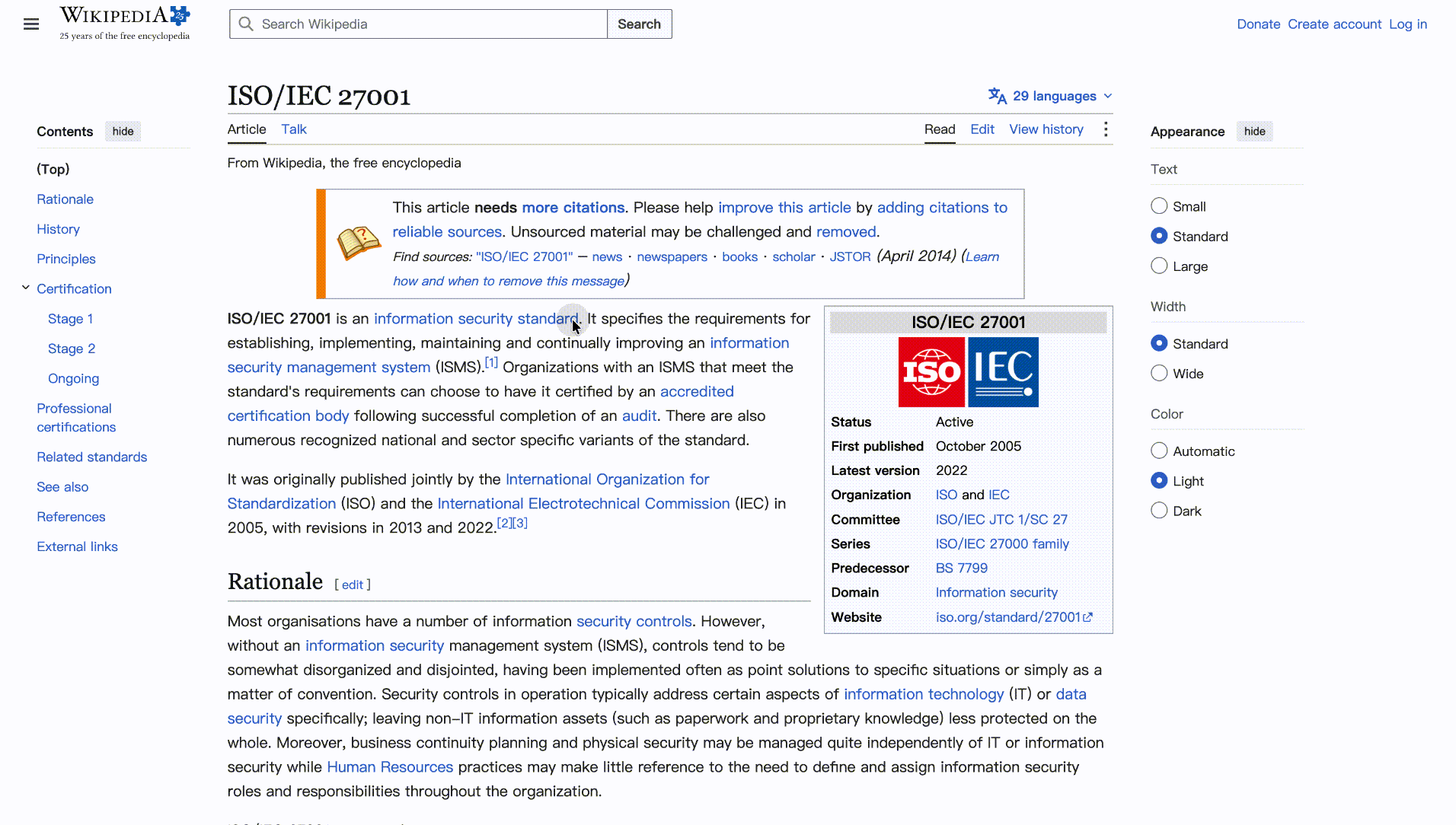This screenshot has height=825, width=1456.
Task: Select Standard width option
Action: [x=1159, y=343]
